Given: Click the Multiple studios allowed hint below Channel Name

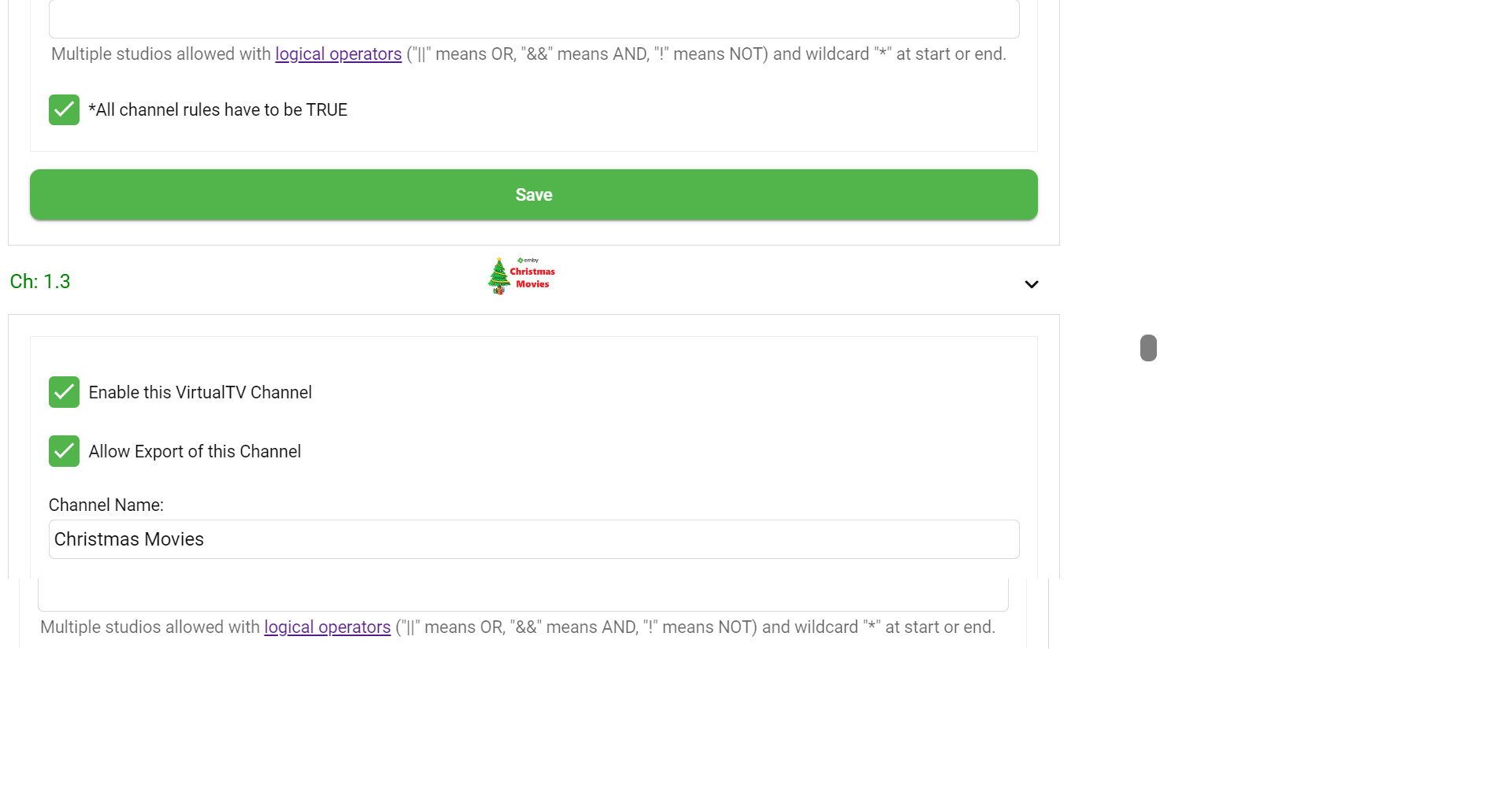Looking at the screenshot, I should tap(150, 627).
